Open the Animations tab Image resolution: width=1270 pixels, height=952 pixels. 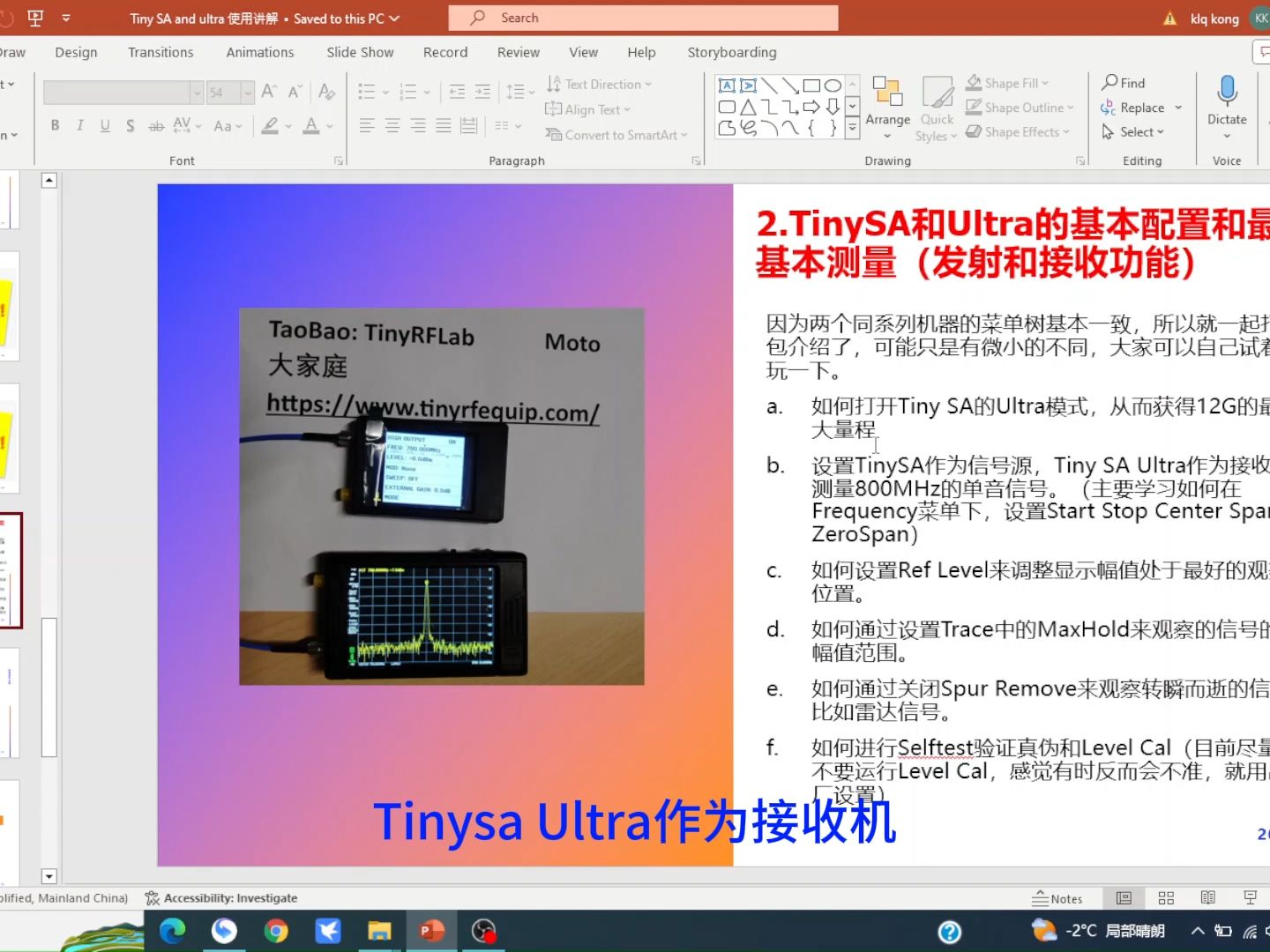point(260,52)
